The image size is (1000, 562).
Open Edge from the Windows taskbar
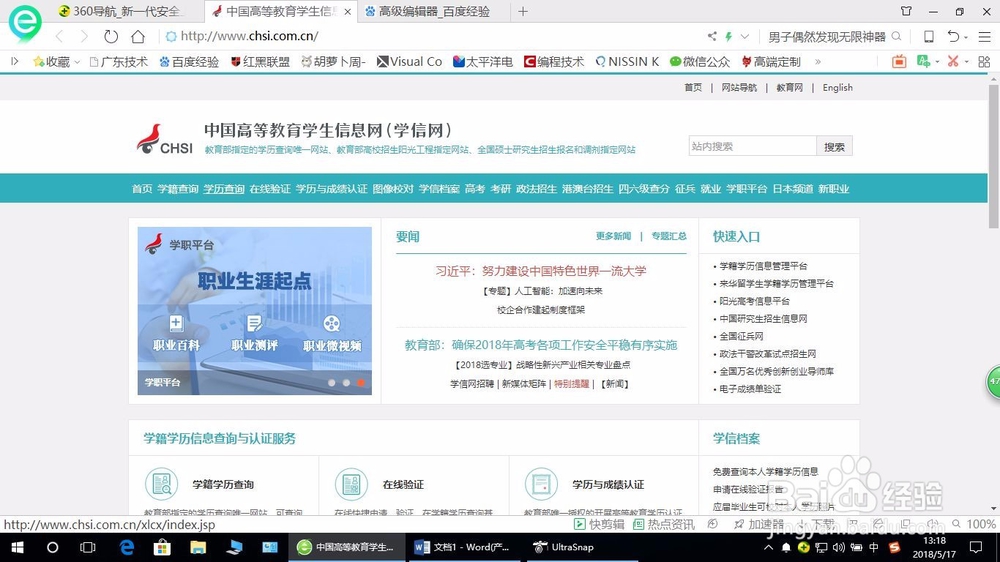point(127,547)
